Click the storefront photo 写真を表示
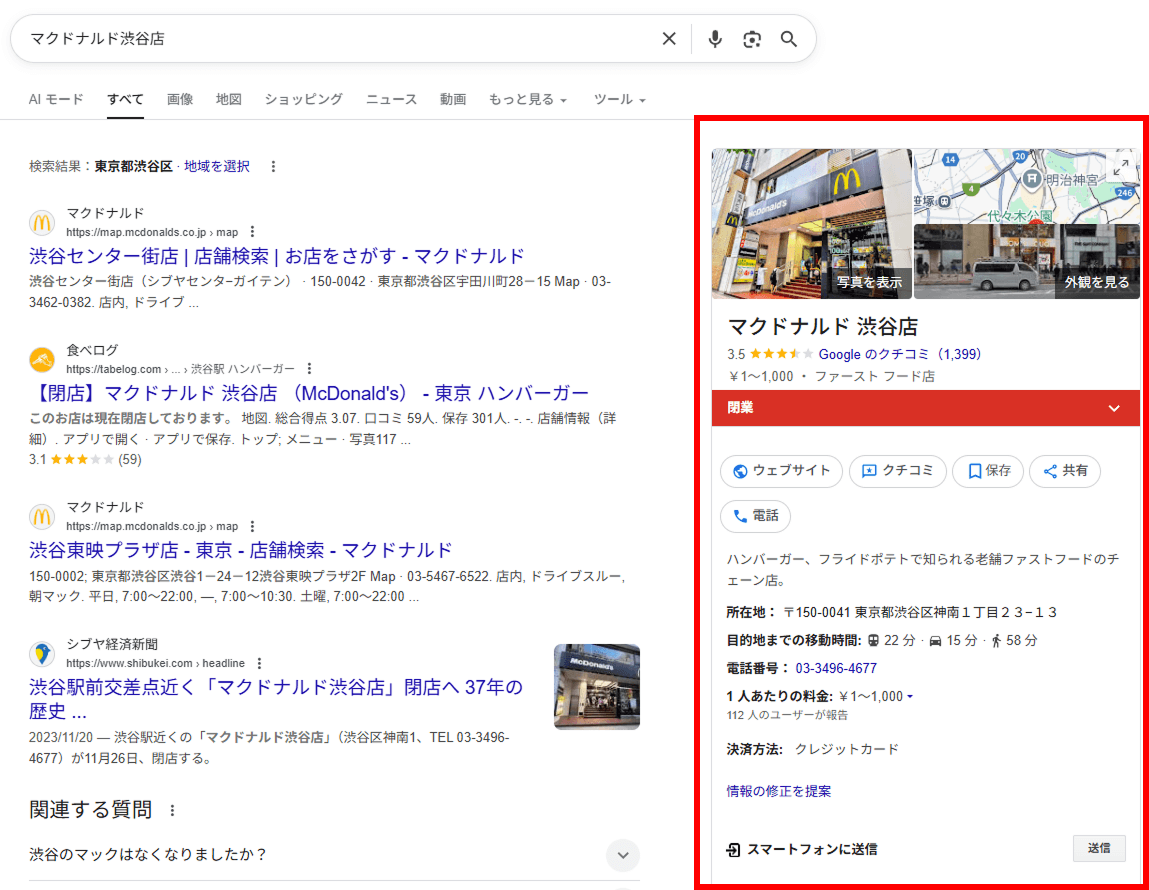Viewport: 1149px width, 890px height. [x=811, y=224]
